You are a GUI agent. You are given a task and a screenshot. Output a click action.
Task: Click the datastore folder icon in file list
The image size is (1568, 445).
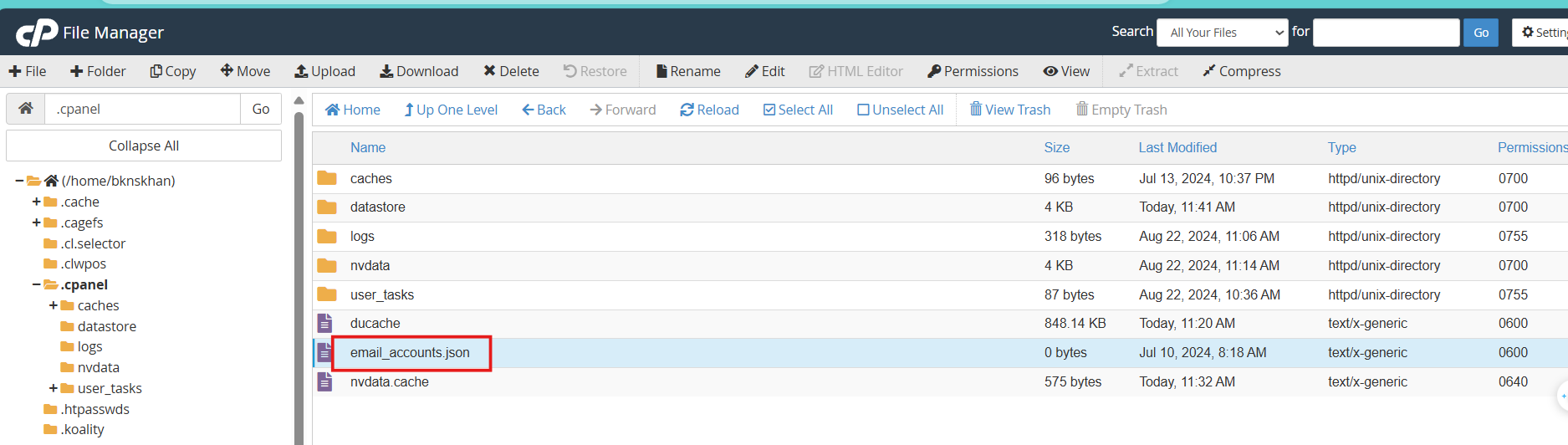tap(327, 207)
